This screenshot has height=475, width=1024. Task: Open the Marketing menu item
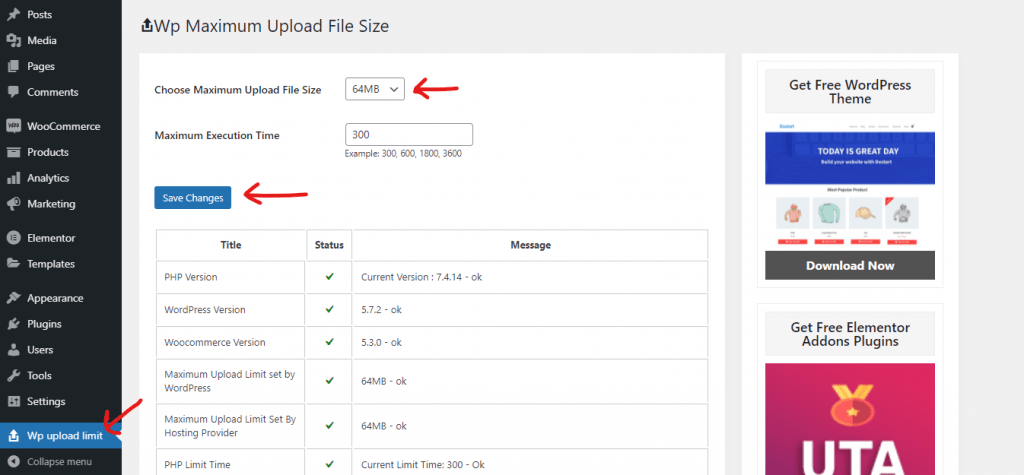click(x=61, y=204)
